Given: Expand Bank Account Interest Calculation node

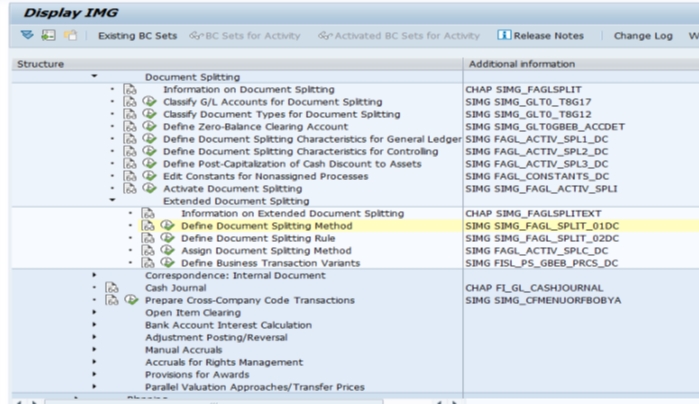Looking at the screenshot, I should tap(94, 325).
